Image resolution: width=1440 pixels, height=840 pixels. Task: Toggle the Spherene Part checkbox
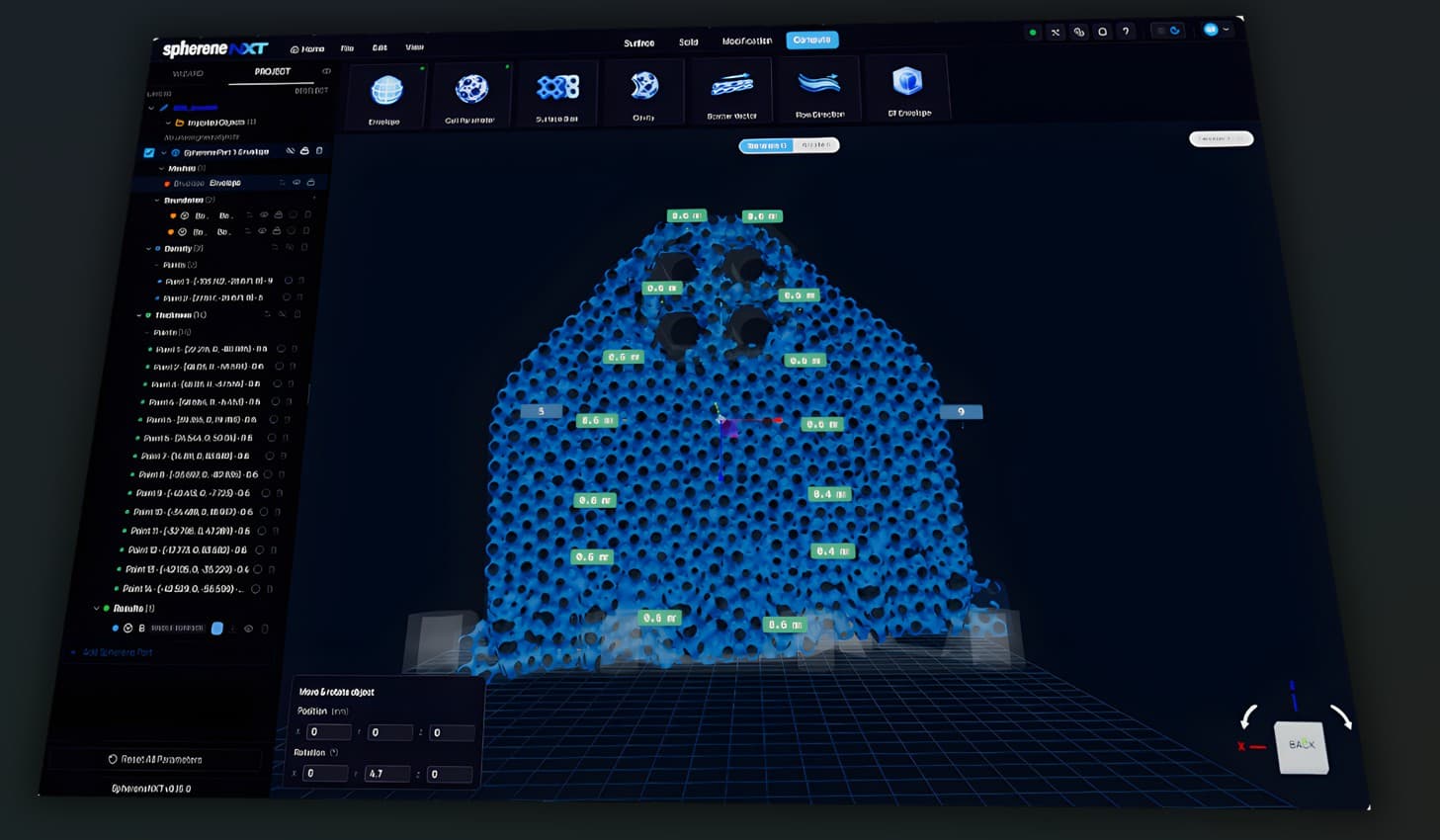point(149,153)
